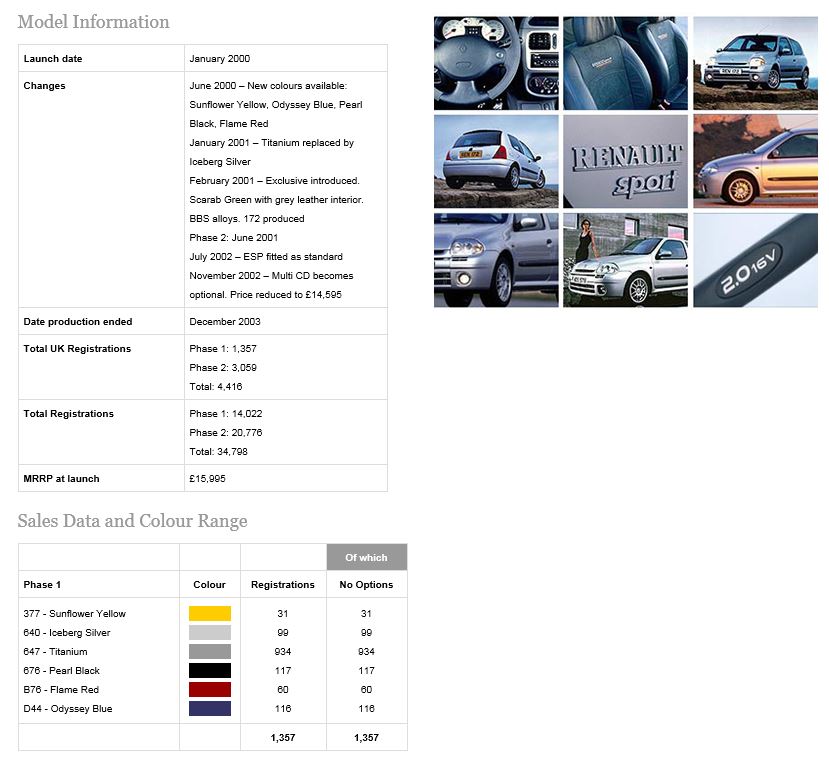
Task: Open the side profile sunset photo
Action: click(x=756, y=161)
